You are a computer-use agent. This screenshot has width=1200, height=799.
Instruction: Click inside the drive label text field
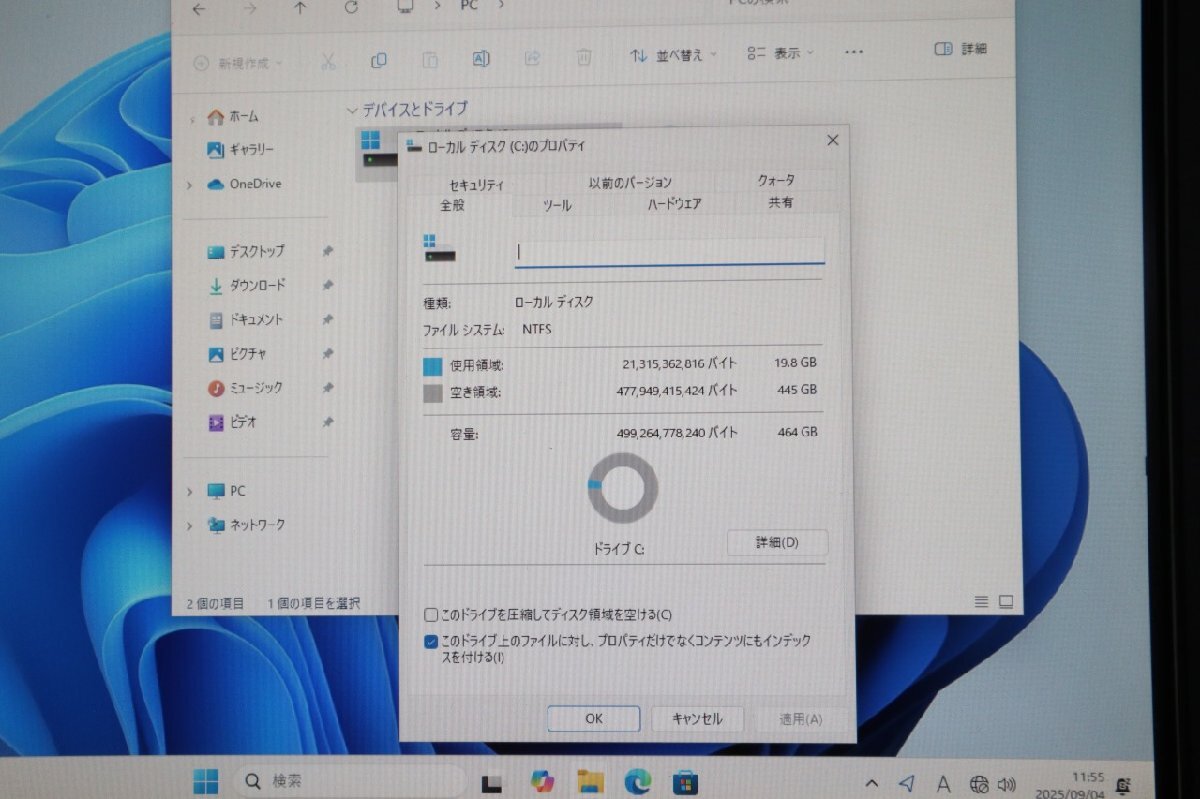click(668, 252)
